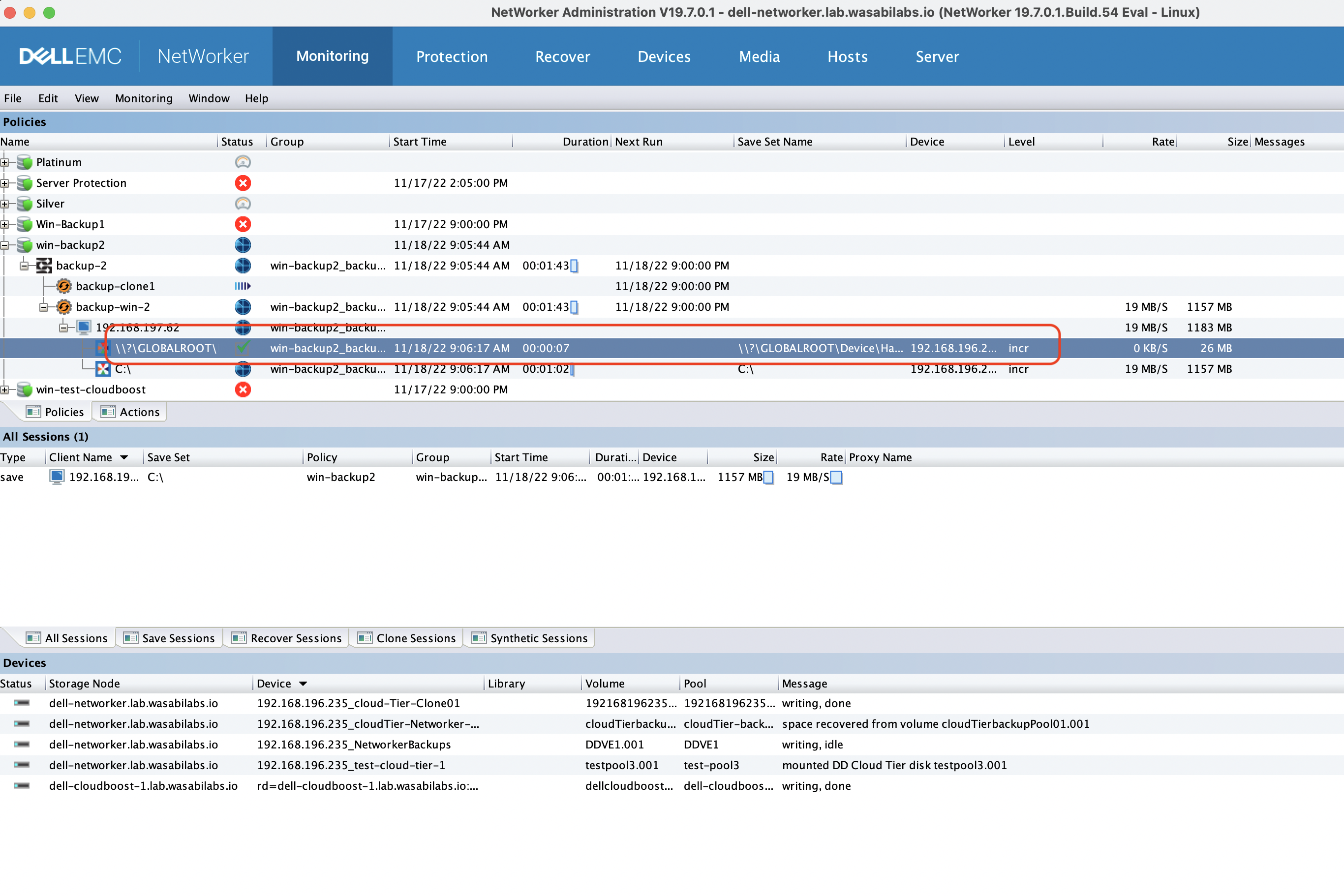The width and height of the screenshot is (1344, 896).
Task: Select the Policies tab in Policies pane
Action: coord(56,412)
